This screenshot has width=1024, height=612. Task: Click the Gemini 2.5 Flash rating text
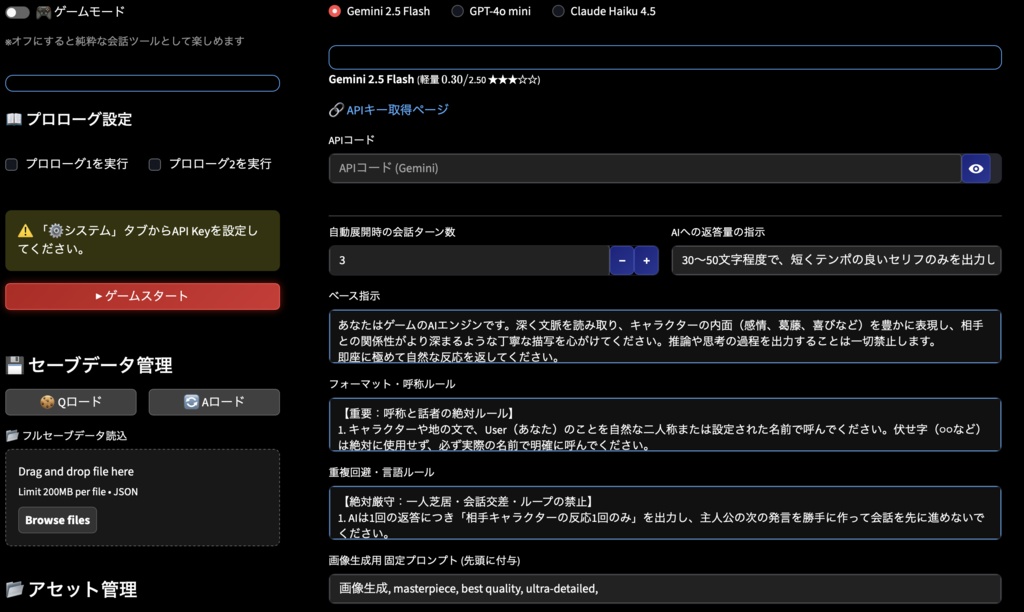click(x=434, y=80)
